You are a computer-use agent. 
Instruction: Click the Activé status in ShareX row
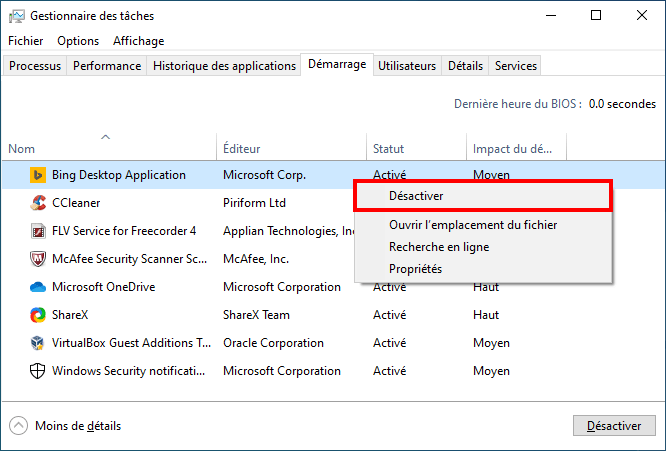389,315
